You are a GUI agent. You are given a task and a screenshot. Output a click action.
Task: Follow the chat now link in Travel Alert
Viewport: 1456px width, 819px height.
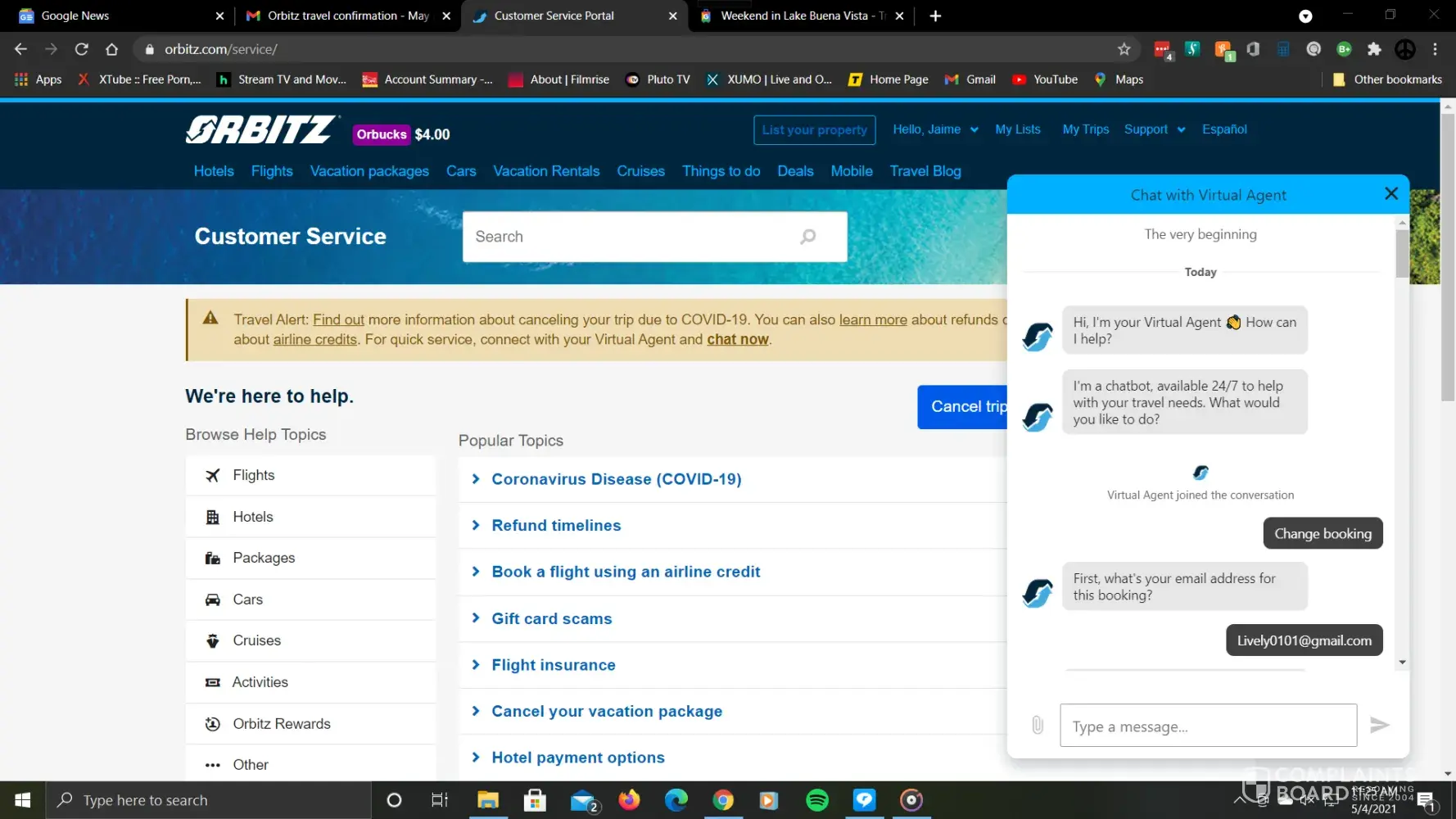coord(737,340)
